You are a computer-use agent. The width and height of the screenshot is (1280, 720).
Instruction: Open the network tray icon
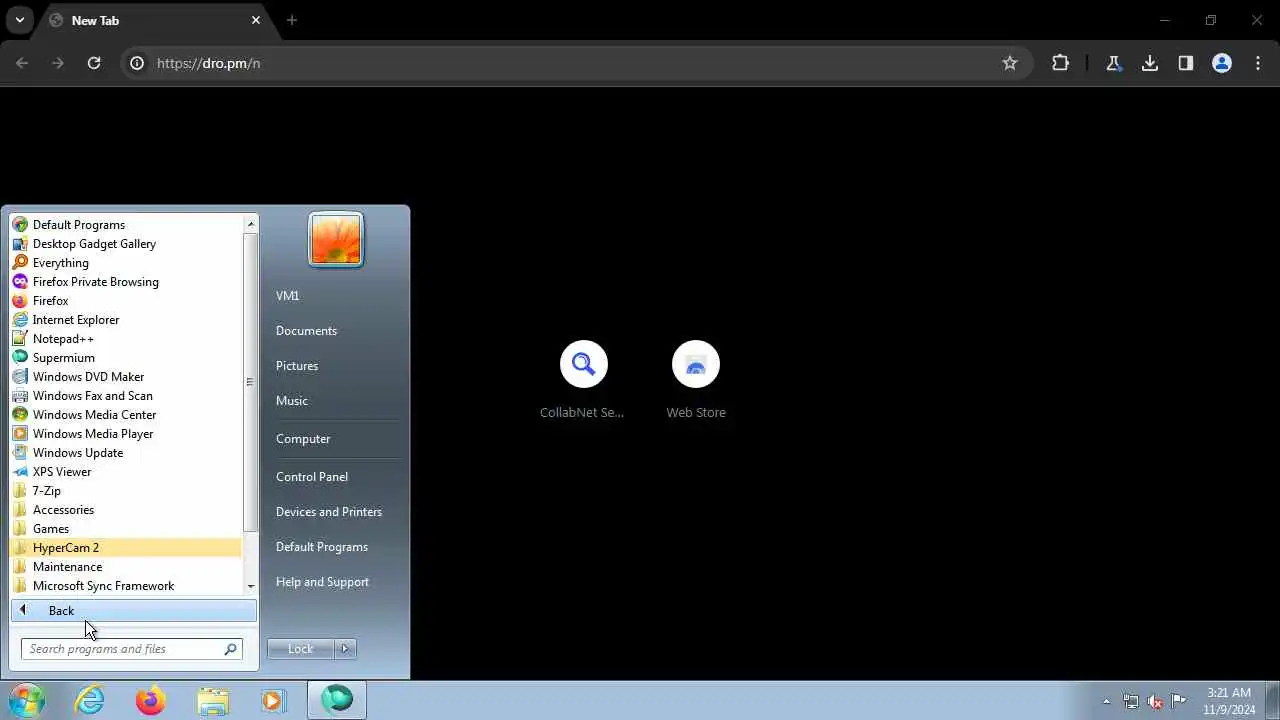pyautogui.click(x=1131, y=701)
